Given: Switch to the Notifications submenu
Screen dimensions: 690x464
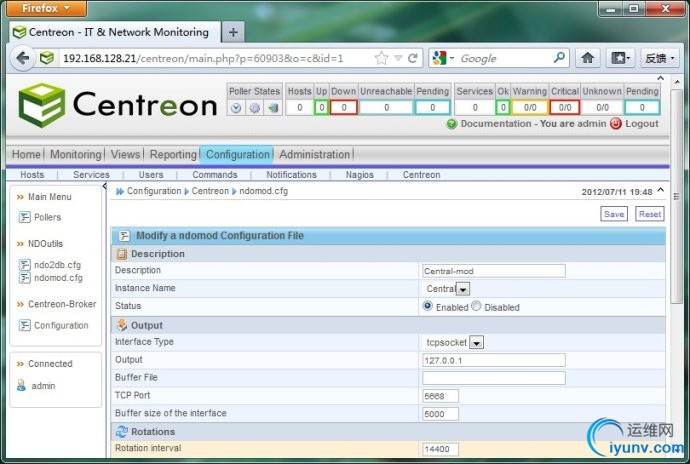Looking at the screenshot, I should [x=291, y=175].
